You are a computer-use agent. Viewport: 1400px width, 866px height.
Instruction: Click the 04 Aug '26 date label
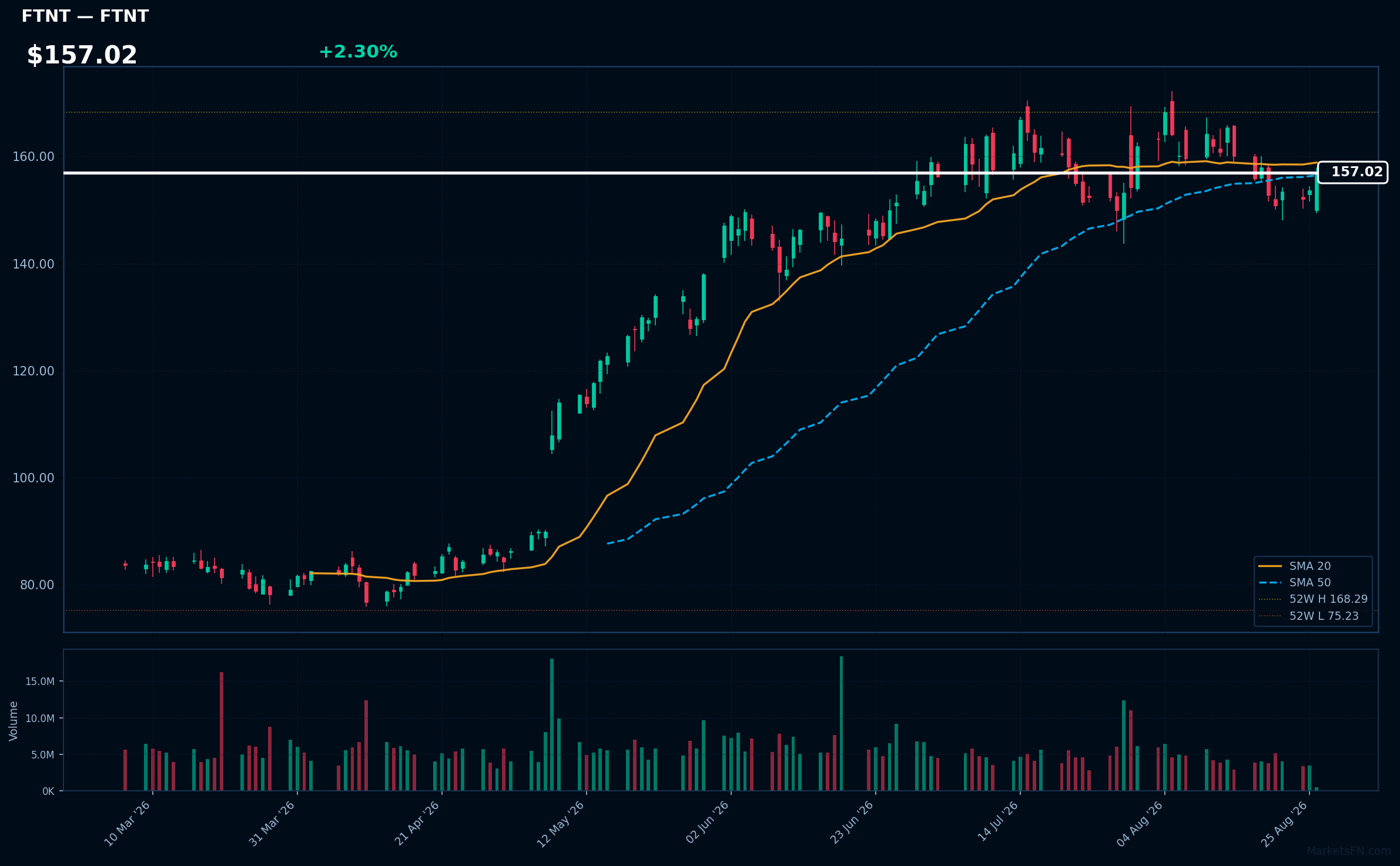pos(1139,824)
